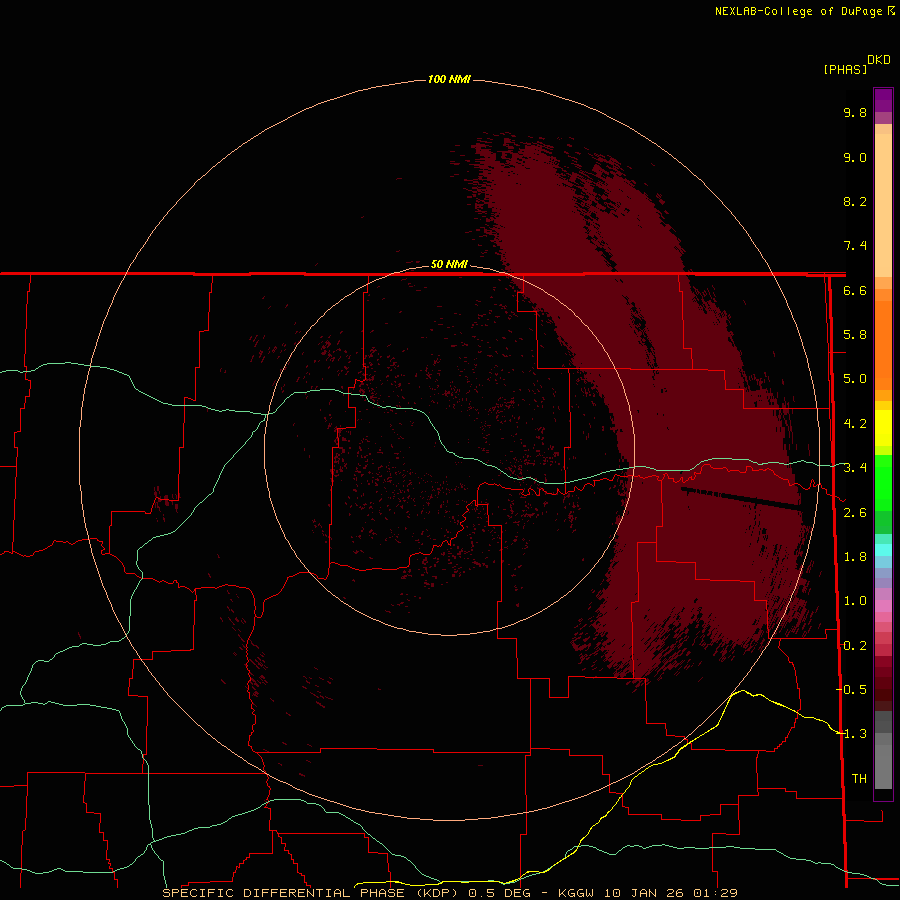Click the TH threshold label
Screen dimensions: 900x900
point(859,779)
